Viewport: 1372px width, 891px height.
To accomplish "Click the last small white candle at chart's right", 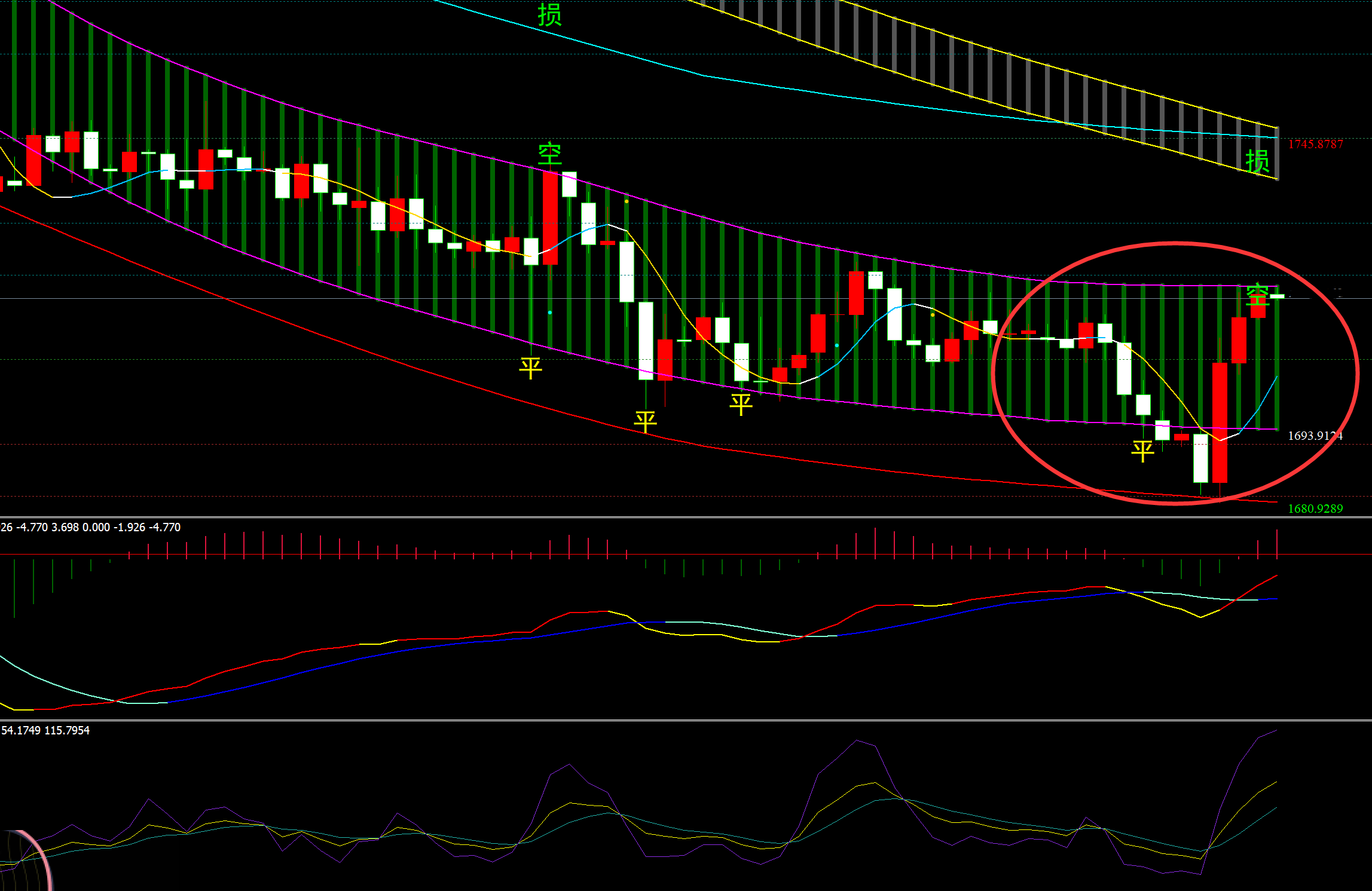I will point(1277,296).
